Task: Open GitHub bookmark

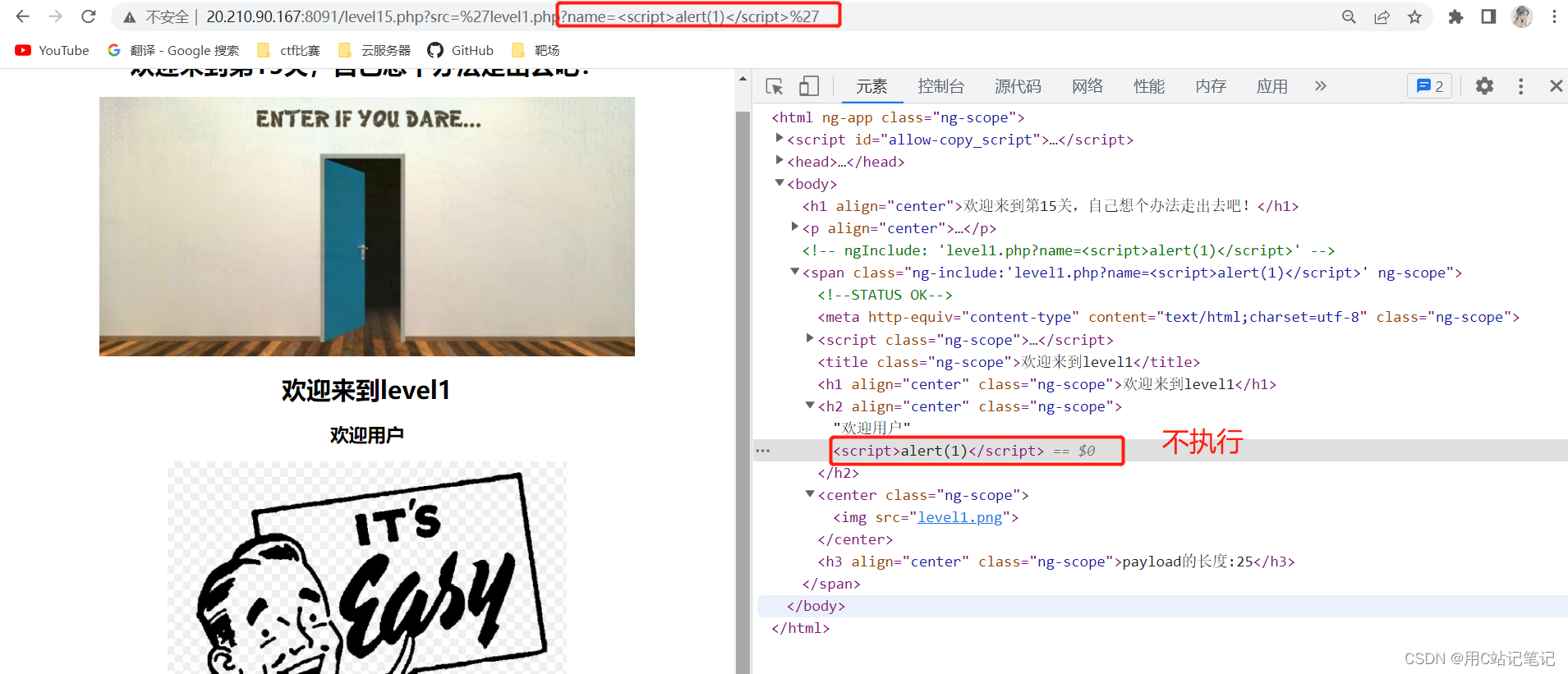Action: pos(461,50)
